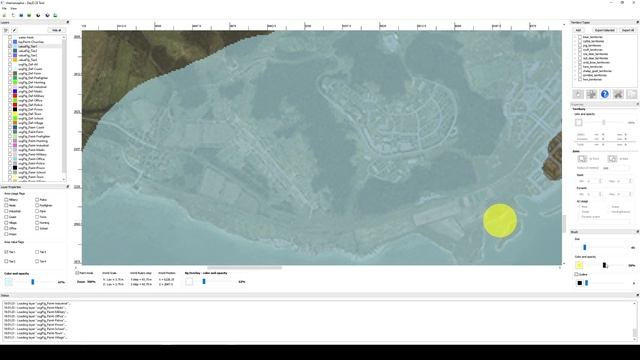Enable the Paint mode checkbox

tap(77, 273)
